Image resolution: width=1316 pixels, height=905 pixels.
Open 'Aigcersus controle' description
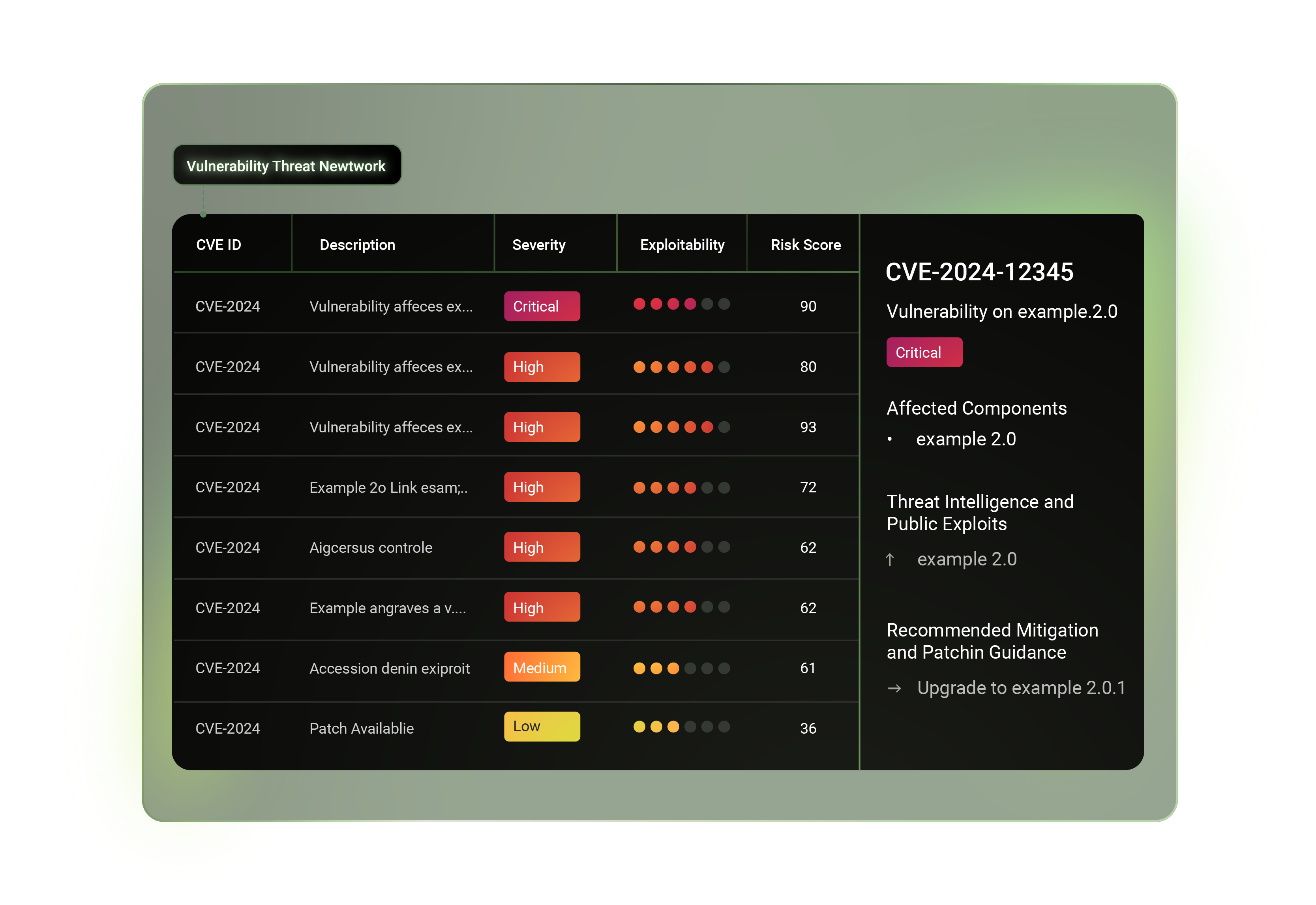[x=371, y=548]
